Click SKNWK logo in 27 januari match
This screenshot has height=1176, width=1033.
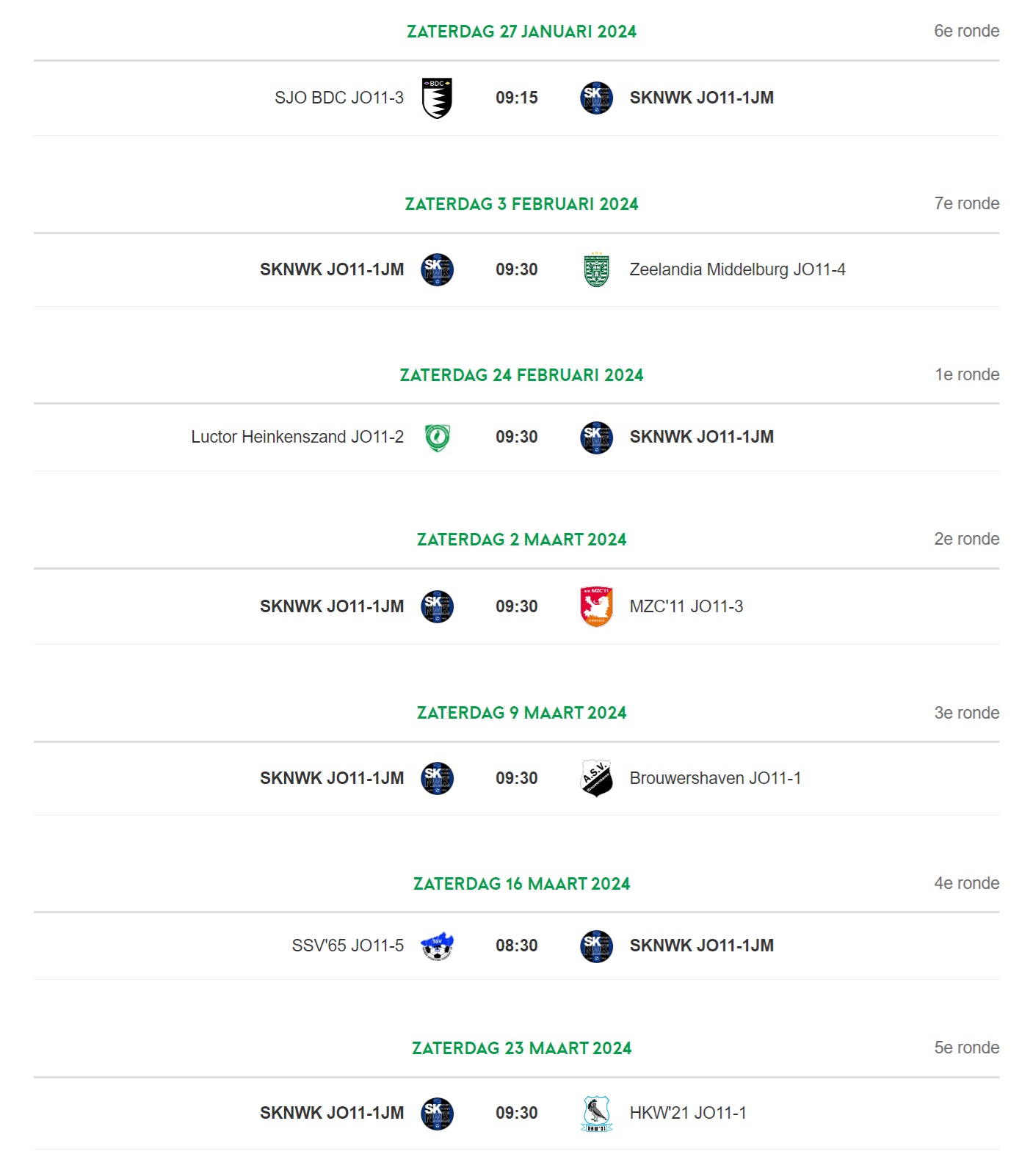point(596,98)
